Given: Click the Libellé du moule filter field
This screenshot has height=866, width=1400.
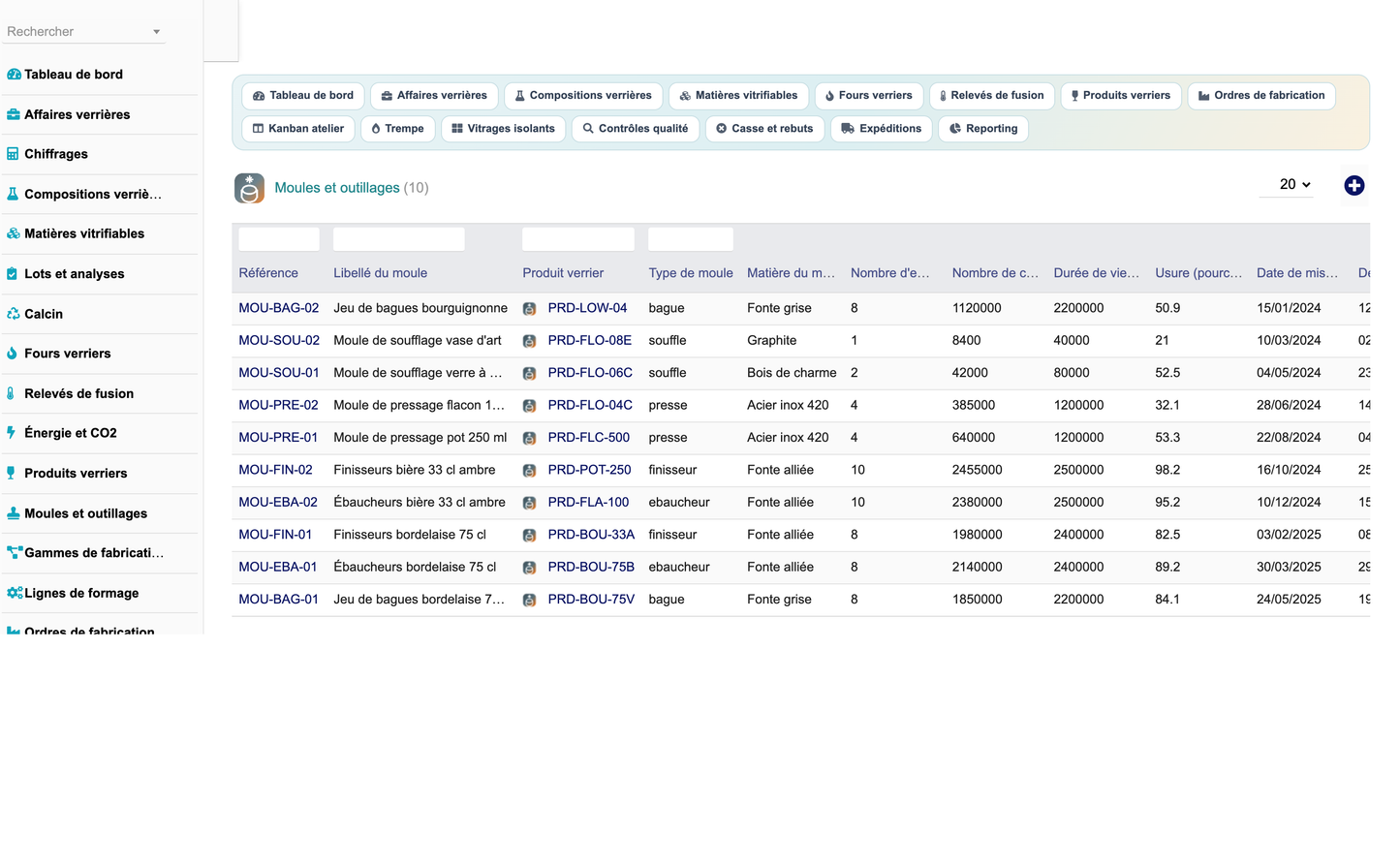Looking at the screenshot, I should click(399, 239).
